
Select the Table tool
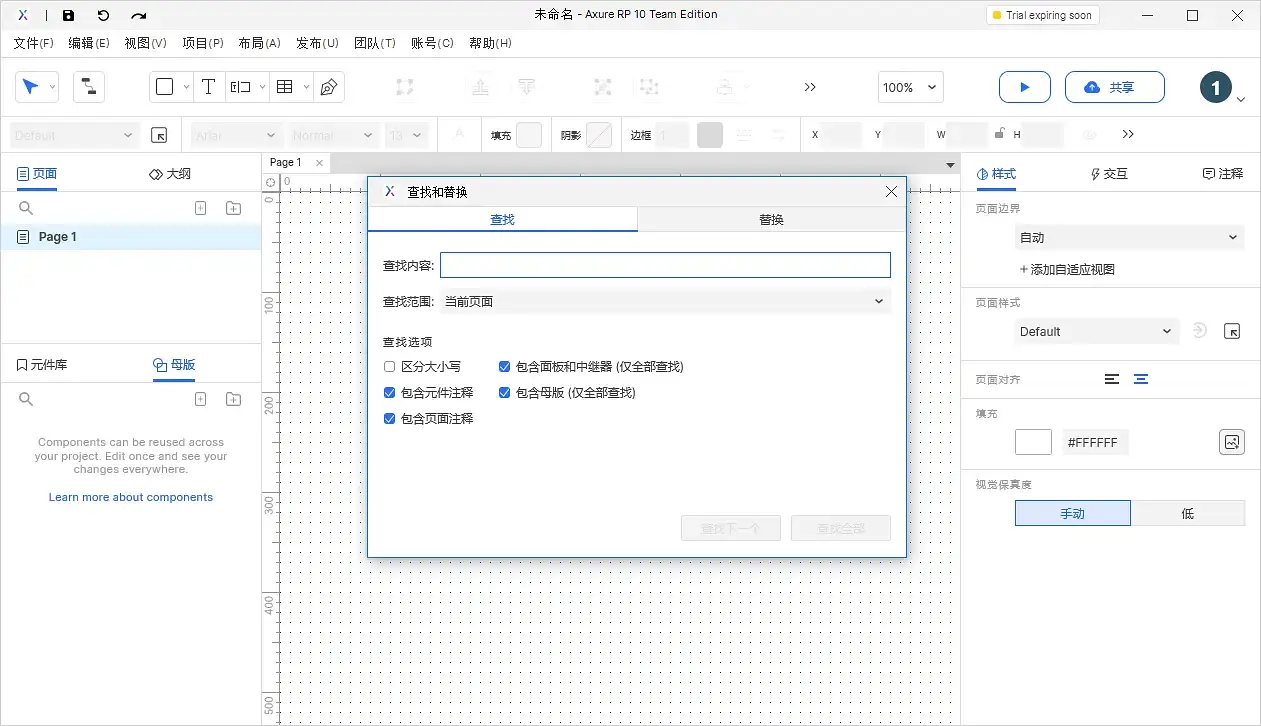coord(283,87)
